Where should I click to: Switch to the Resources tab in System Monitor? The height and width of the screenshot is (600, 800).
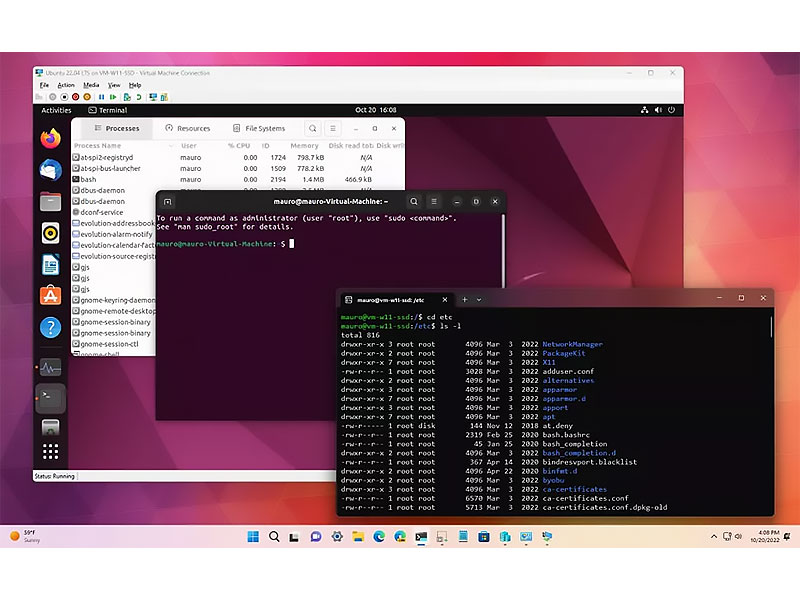188,129
